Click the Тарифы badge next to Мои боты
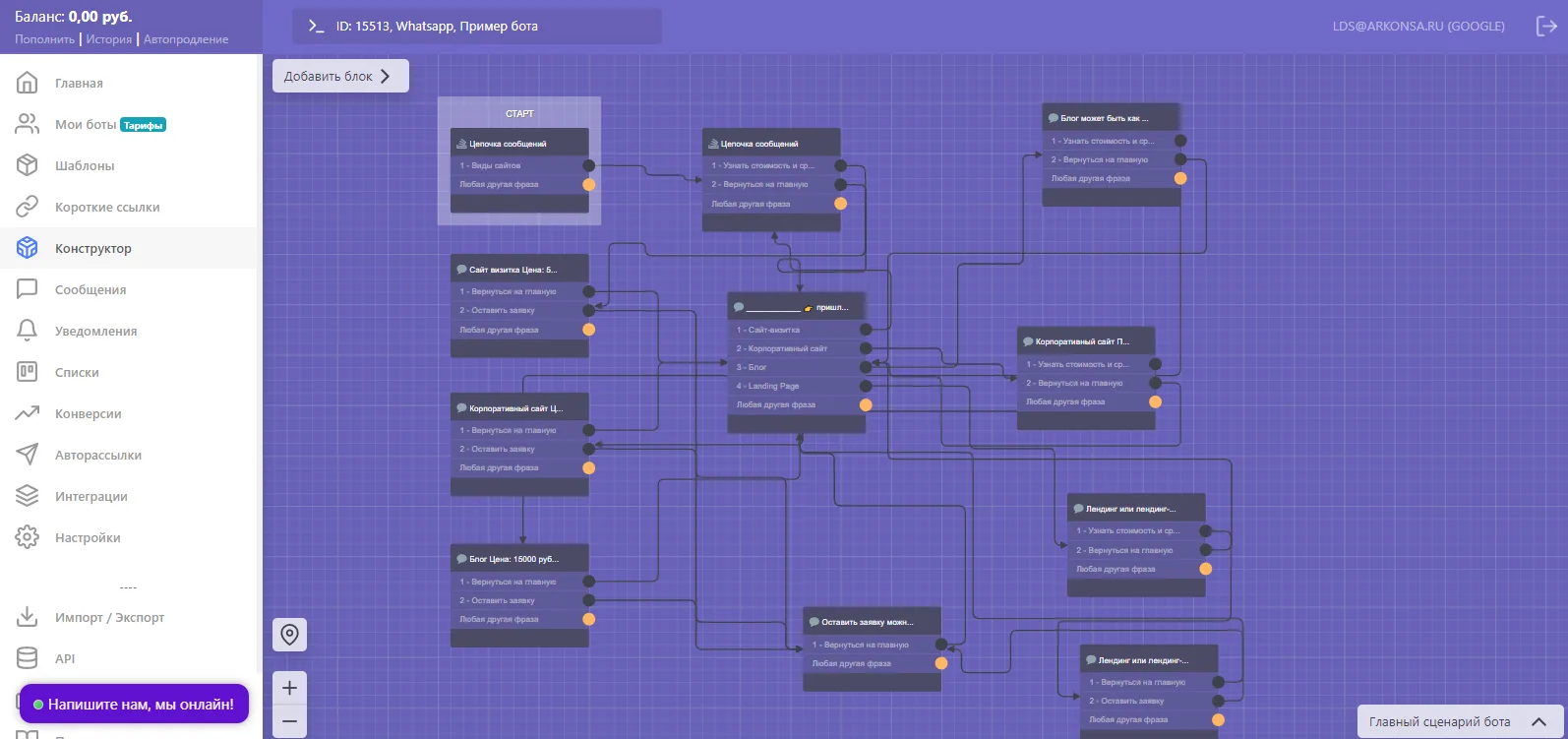The height and width of the screenshot is (739, 1568). (x=143, y=125)
